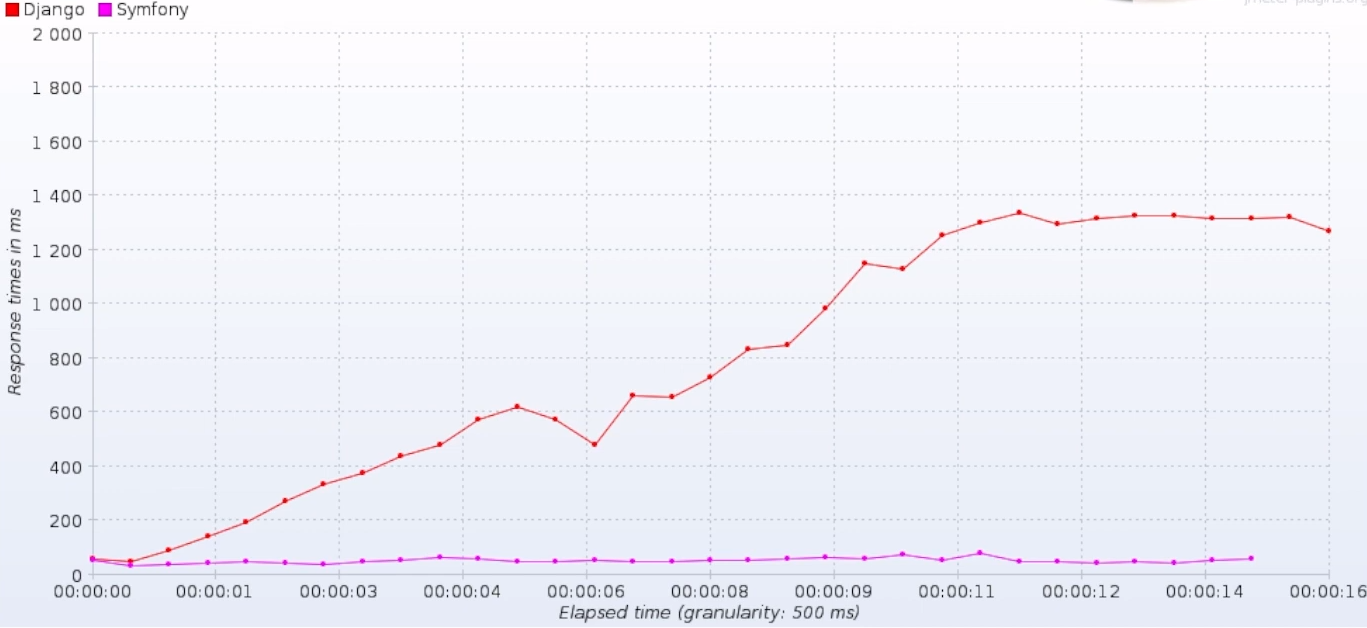Click the 1 000 y-axis value

click(x=58, y=303)
